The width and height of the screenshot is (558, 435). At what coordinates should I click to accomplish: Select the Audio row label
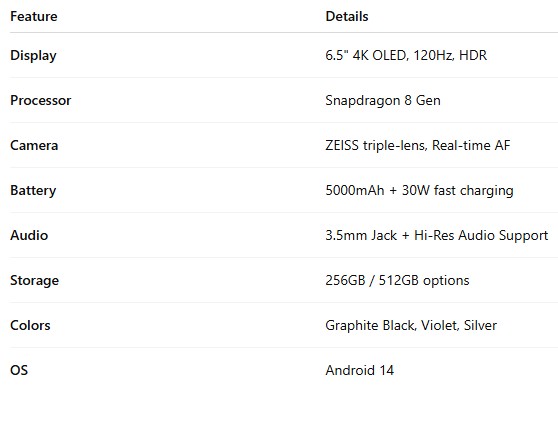coord(29,235)
